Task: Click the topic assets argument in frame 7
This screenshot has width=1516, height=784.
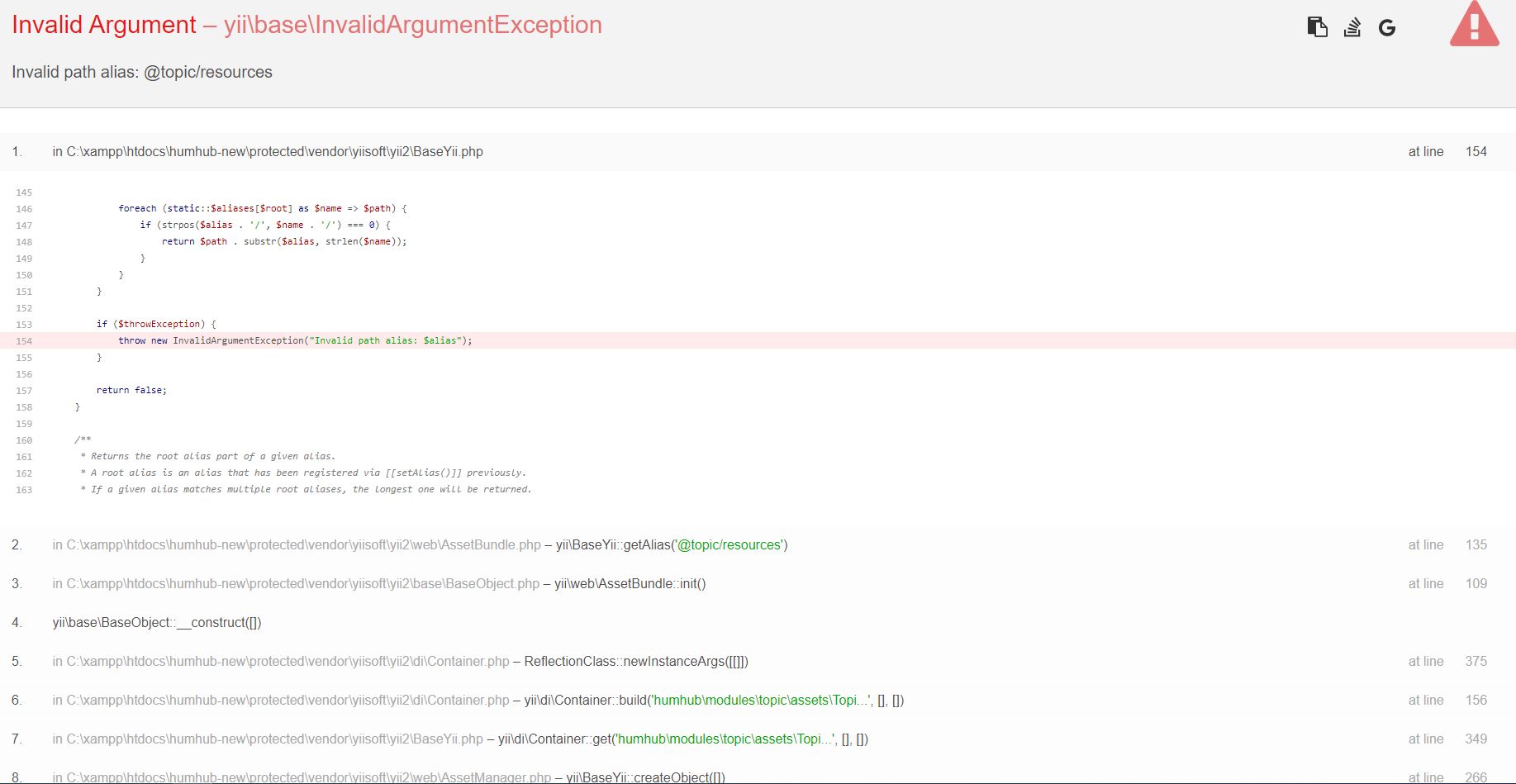Action: [x=727, y=739]
